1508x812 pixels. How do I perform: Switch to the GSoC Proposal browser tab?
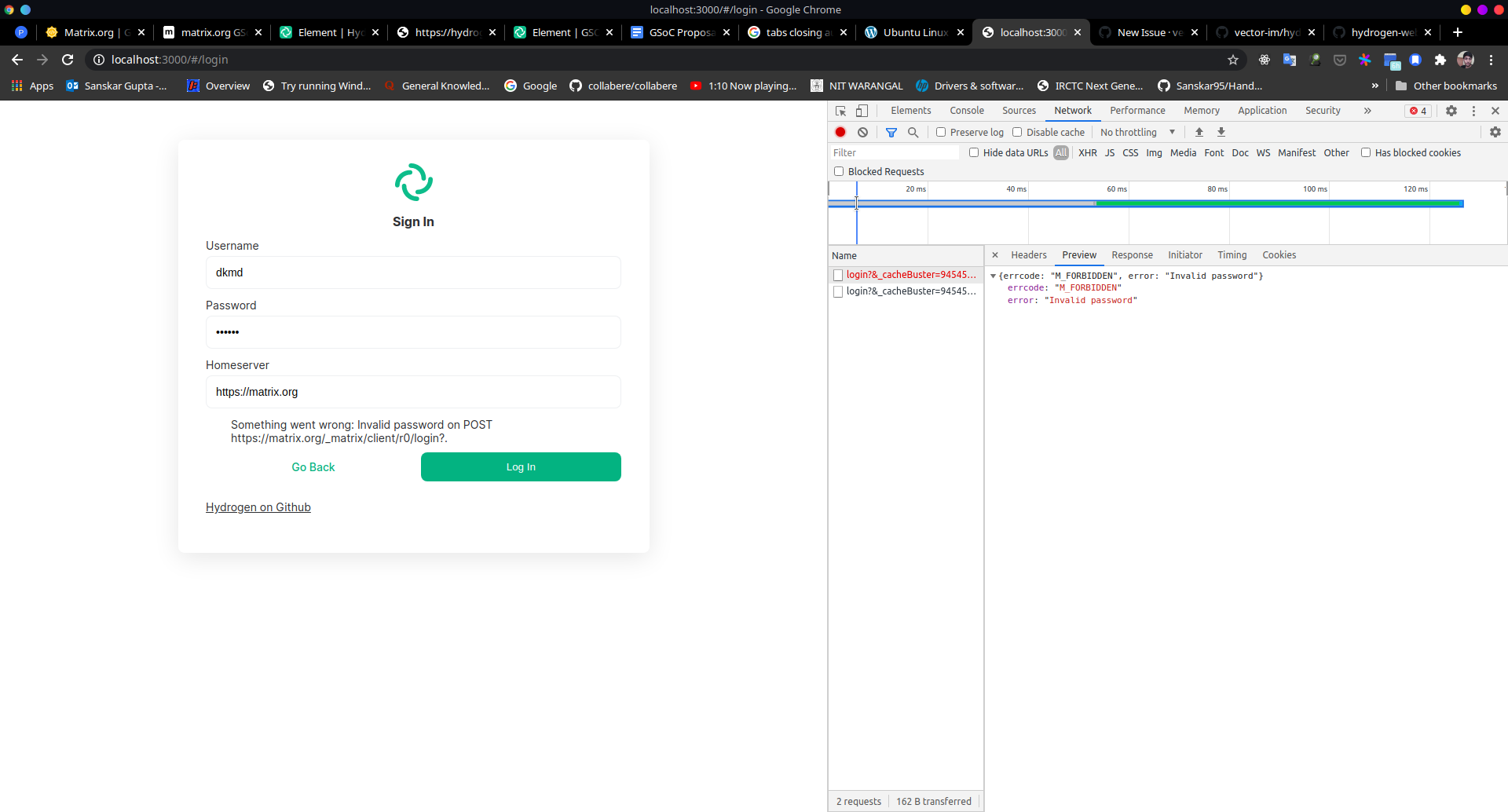pyautogui.click(x=680, y=32)
